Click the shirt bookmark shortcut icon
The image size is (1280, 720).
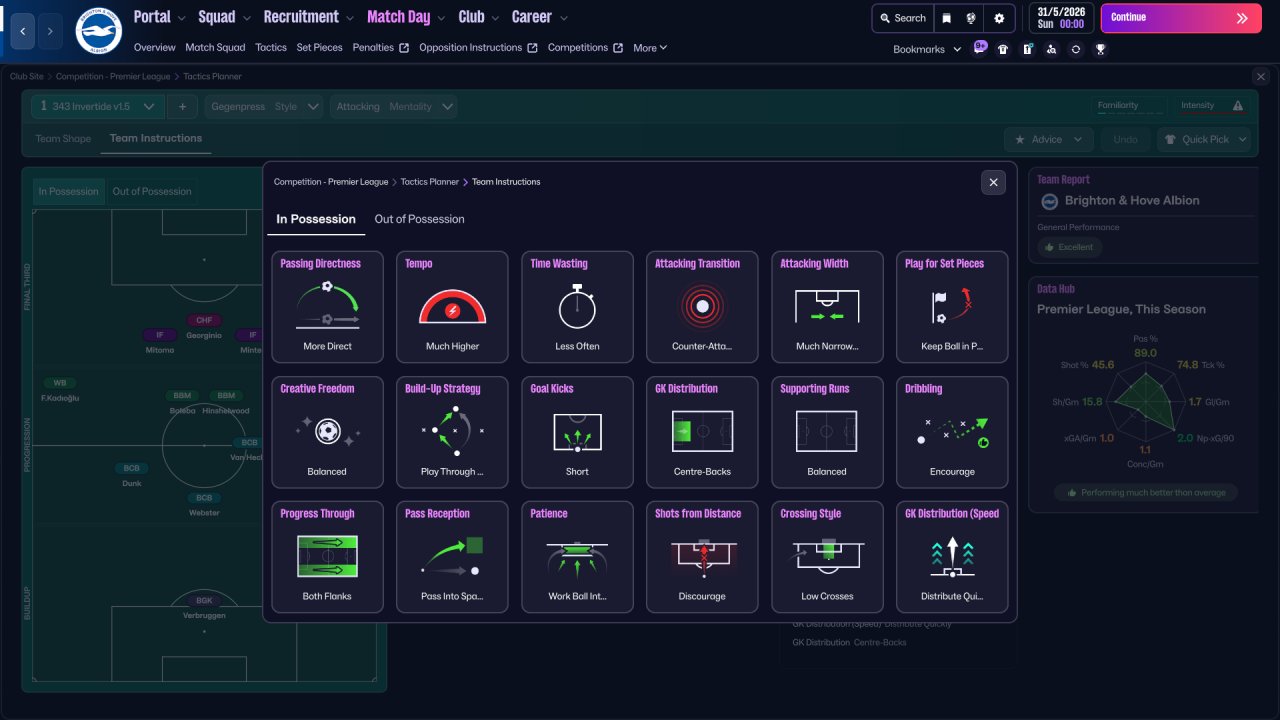1003,49
